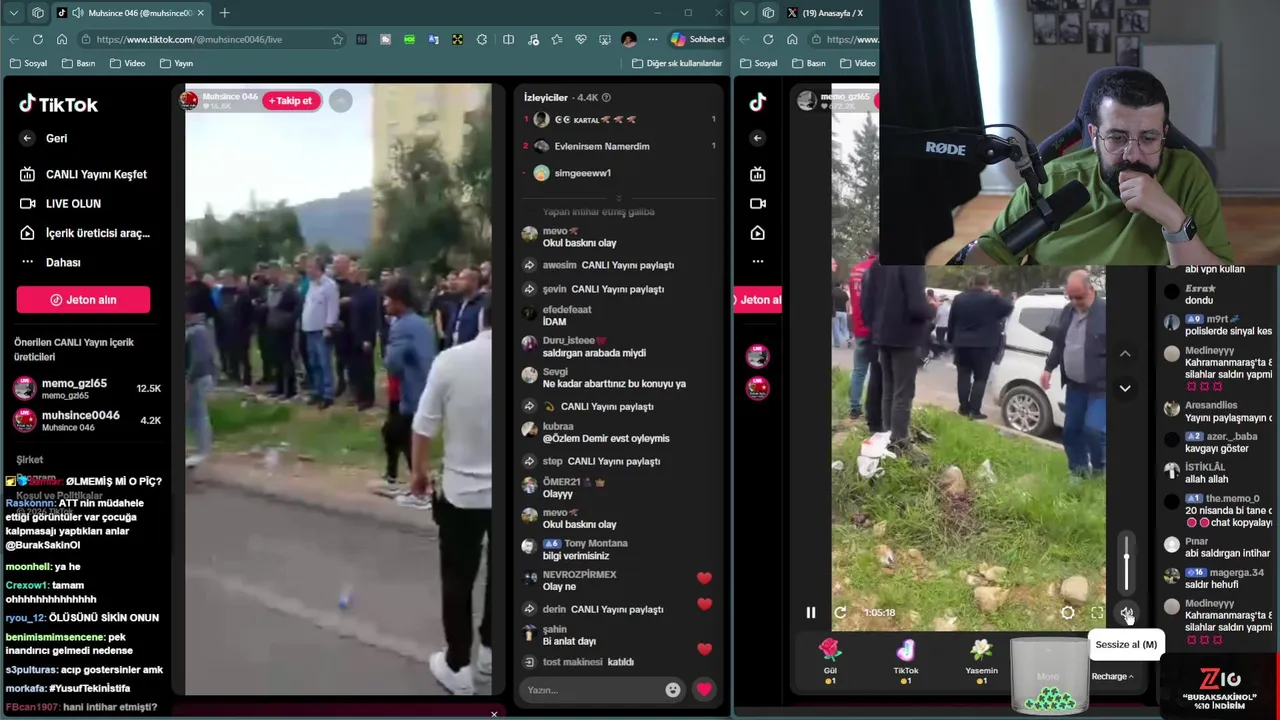Adjust the vertical volume slider above mute
The width and height of the screenshot is (1280, 720).
point(1126,565)
